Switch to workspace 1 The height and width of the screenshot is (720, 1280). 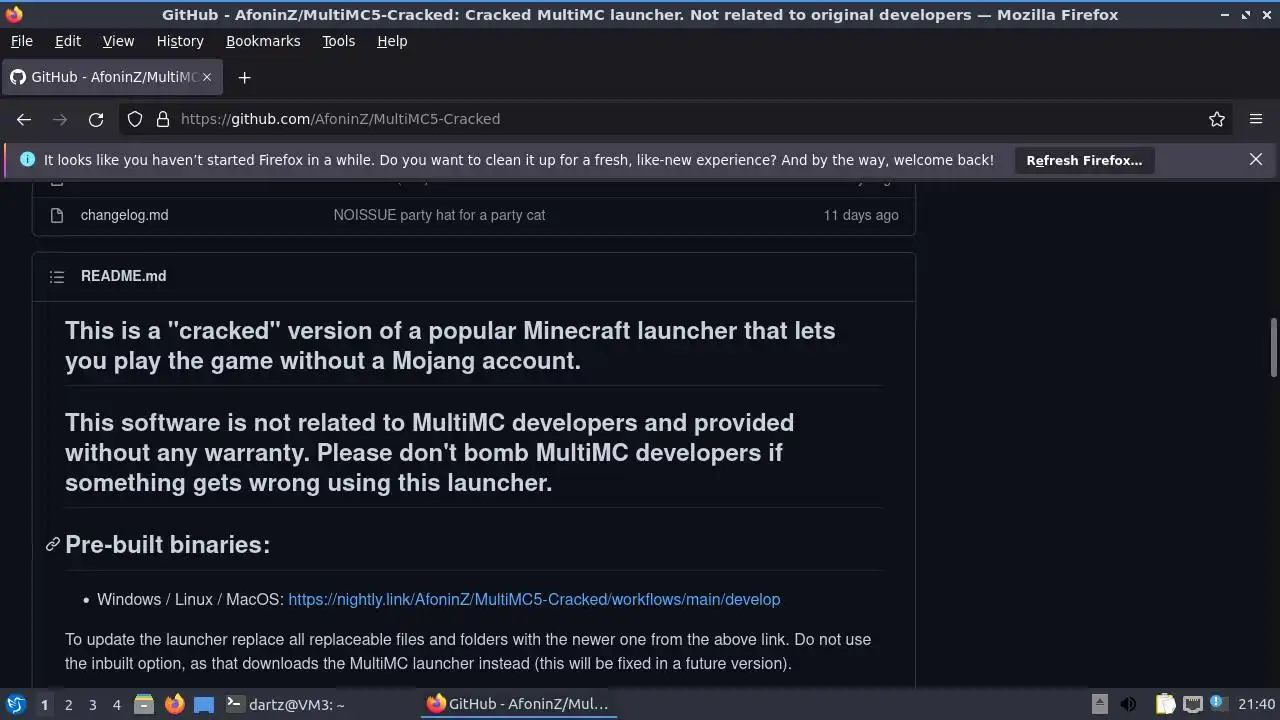(44, 705)
